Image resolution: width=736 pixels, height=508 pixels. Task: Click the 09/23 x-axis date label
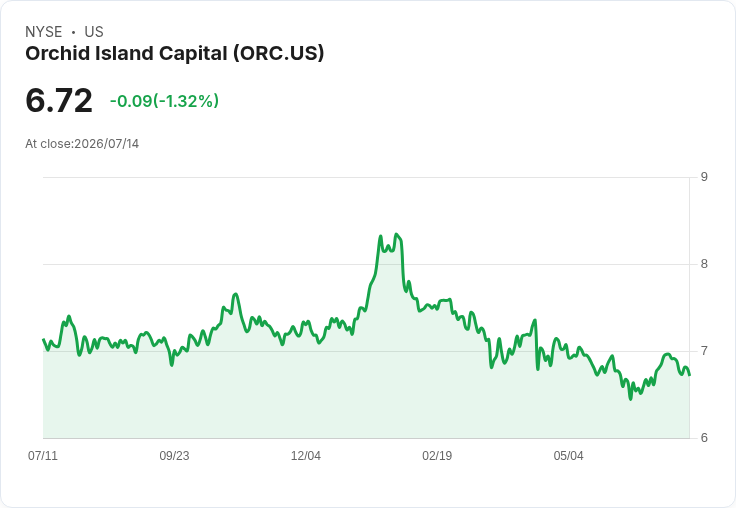click(174, 455)
